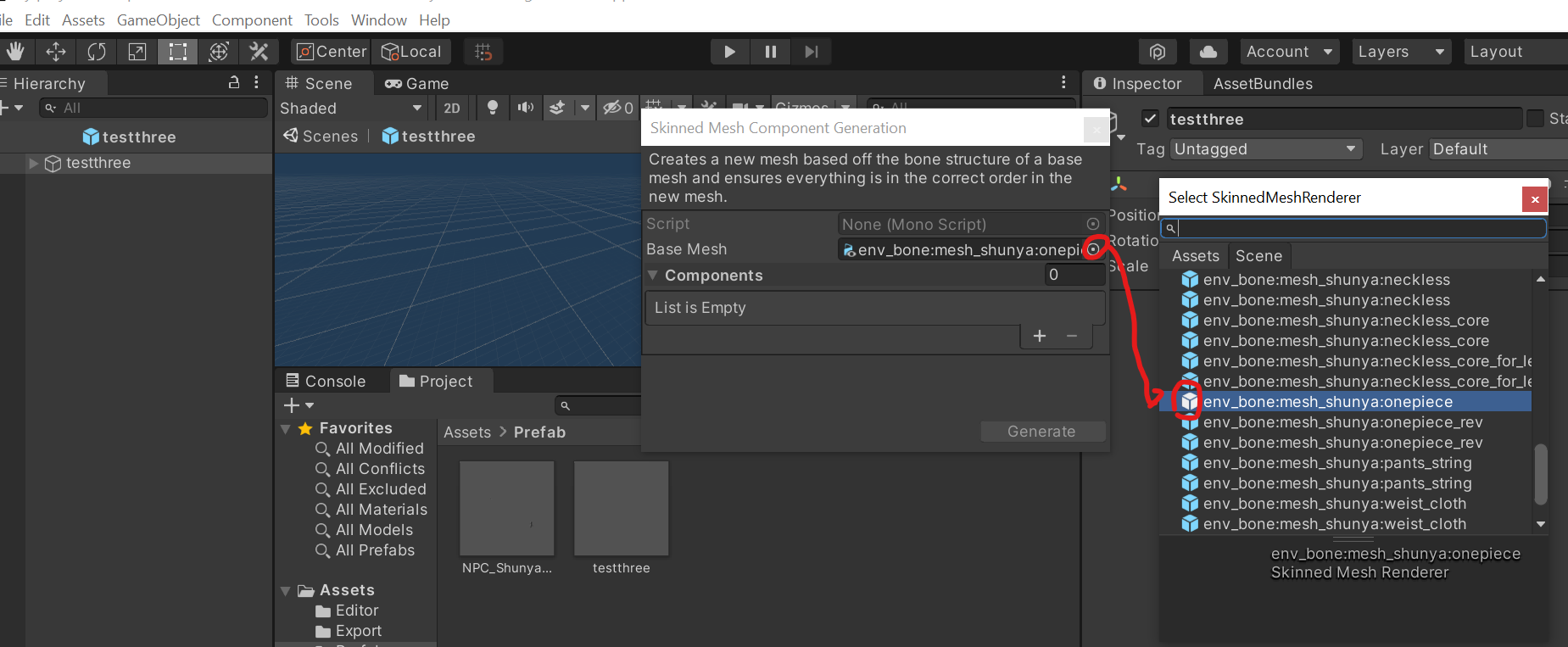This screenshot has height=647, width=1568.
Task: Open the effects dropdown arrow
Action: 584,108
